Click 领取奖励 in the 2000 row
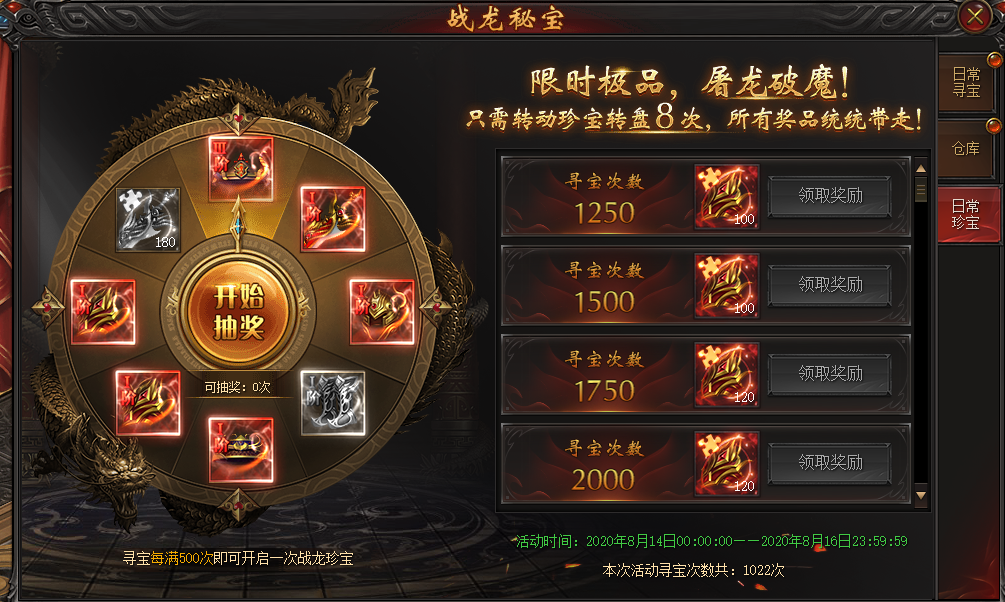The height and width of the screenshot is (602, 1005). click(830, 462)
